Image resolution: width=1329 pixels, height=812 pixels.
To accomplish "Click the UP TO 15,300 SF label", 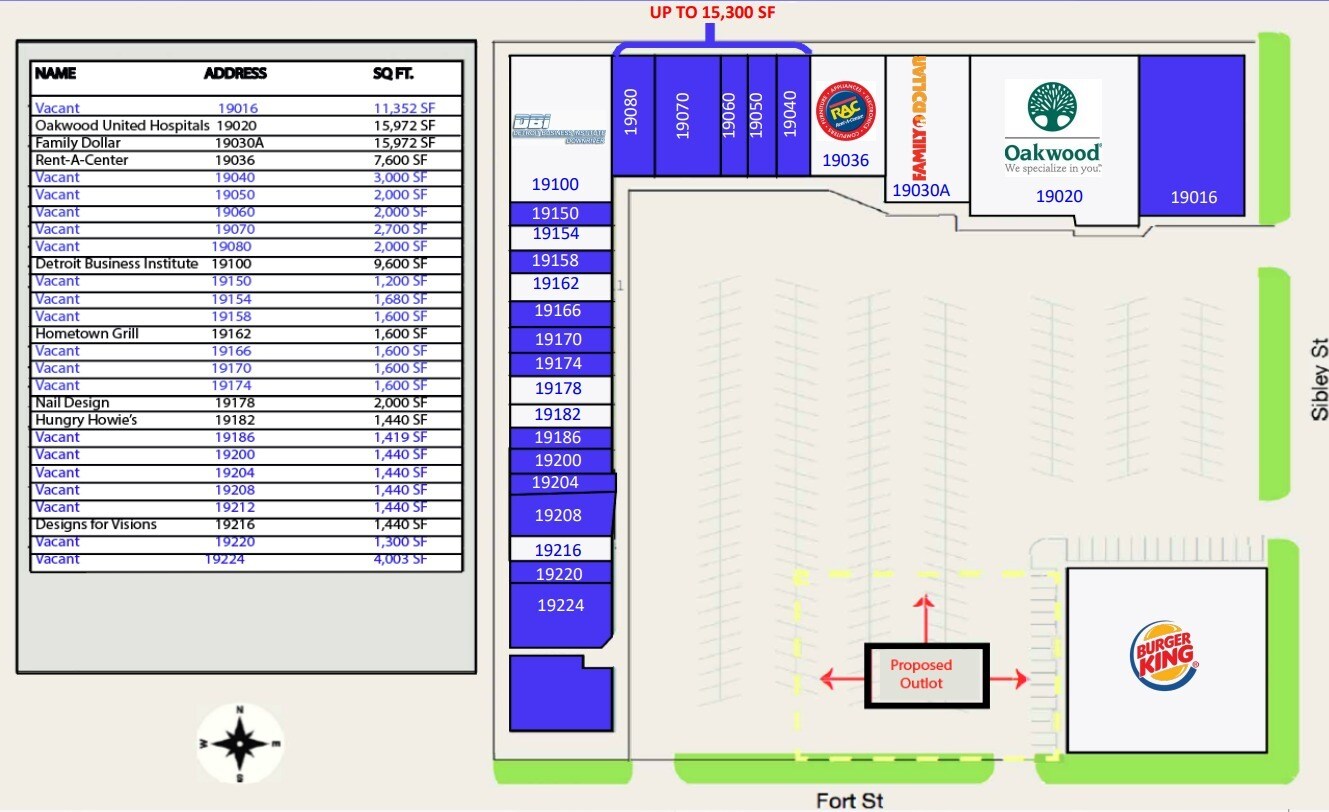I will click(x=712, y=12).
